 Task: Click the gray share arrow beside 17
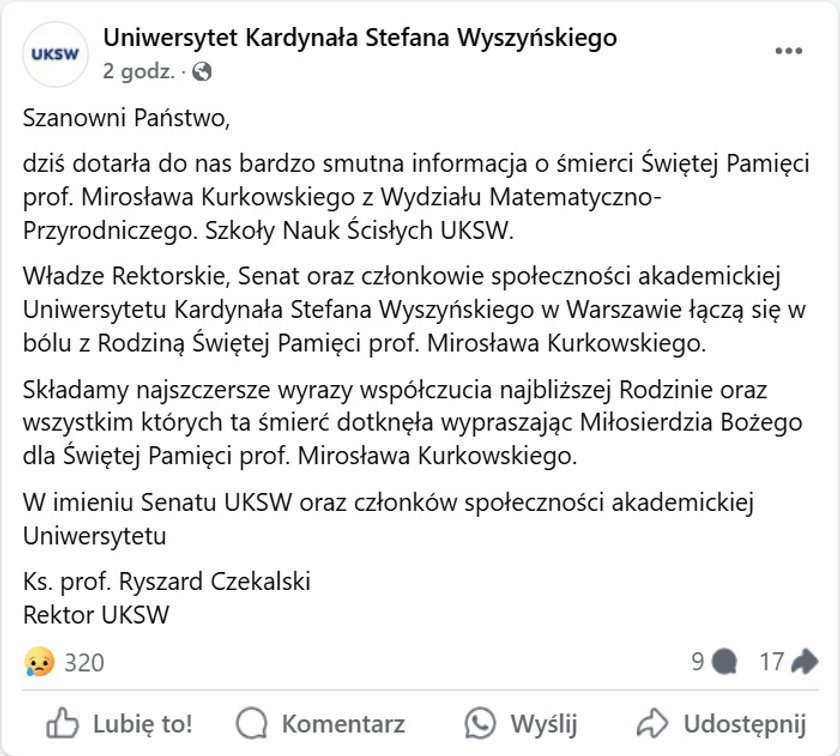[x=805, y=661]
